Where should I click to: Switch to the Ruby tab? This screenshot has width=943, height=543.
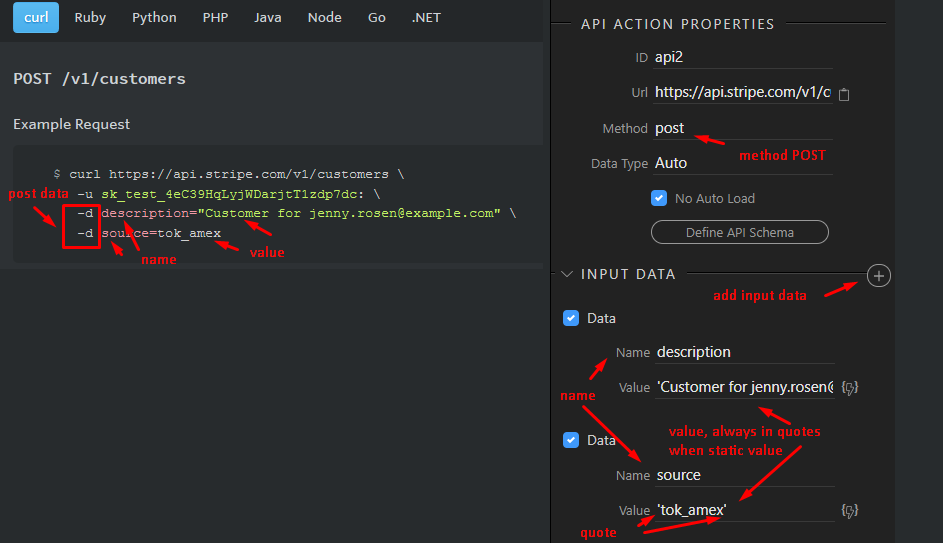[x=90, y=17]
